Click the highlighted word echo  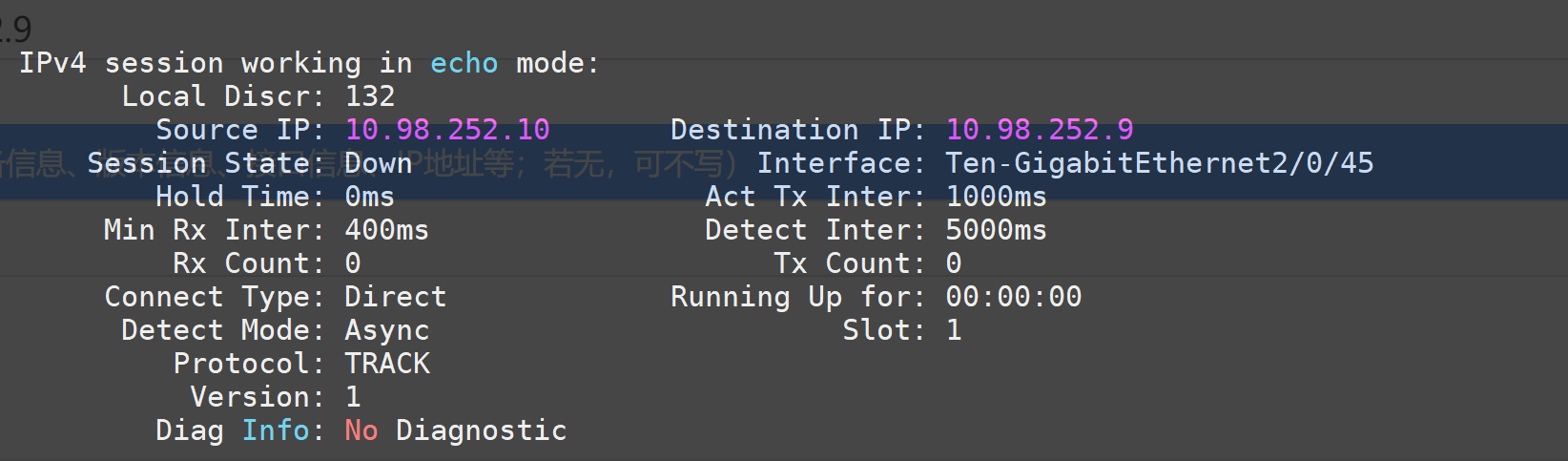464,63
